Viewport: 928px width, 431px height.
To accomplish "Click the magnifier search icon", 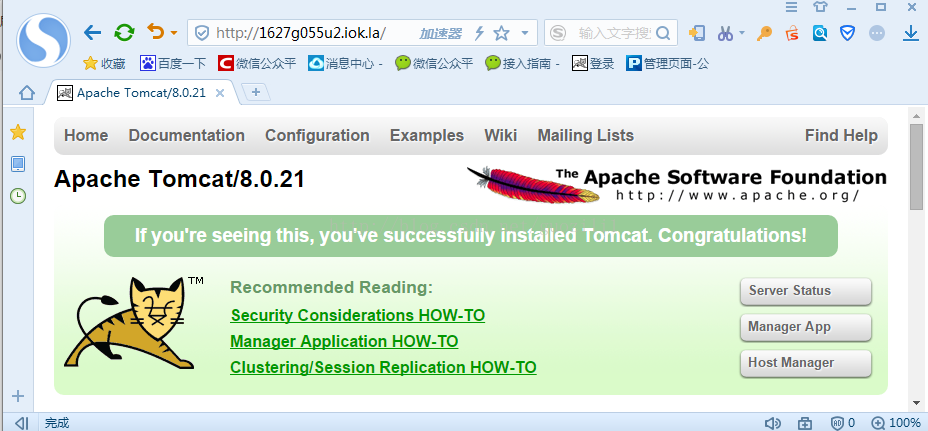I will click(x=663, y=33).
